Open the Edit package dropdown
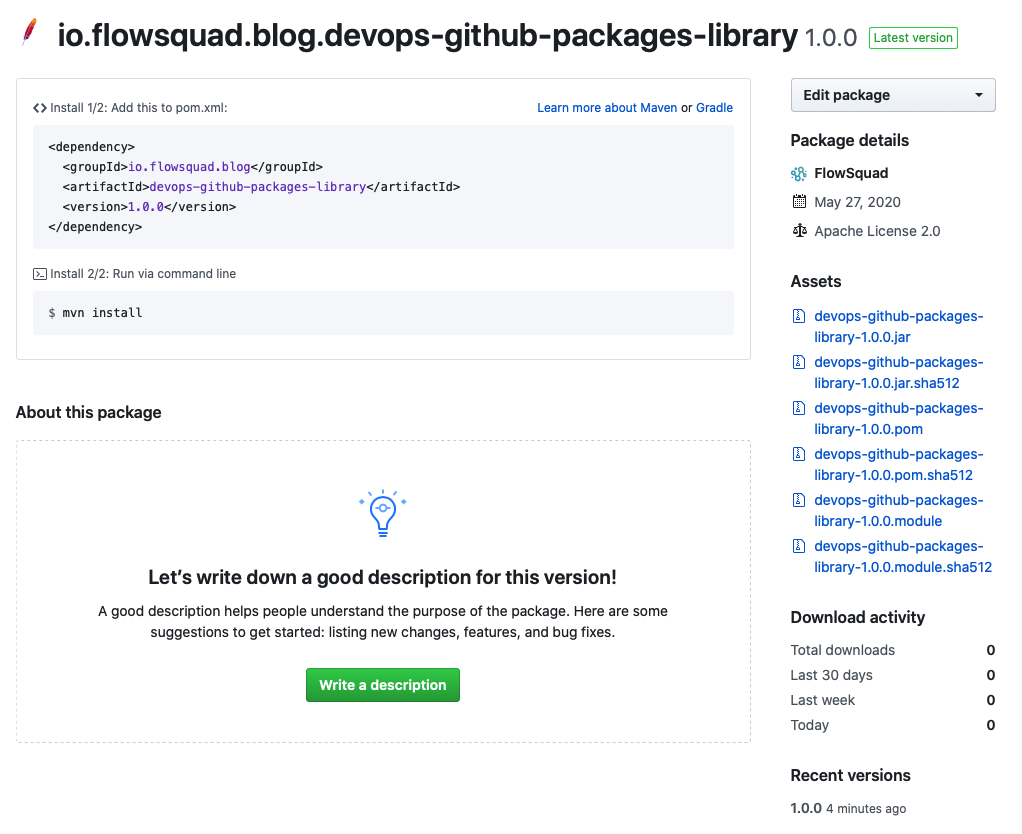This screenshot has width=1022, height=834. click(892, 95)
